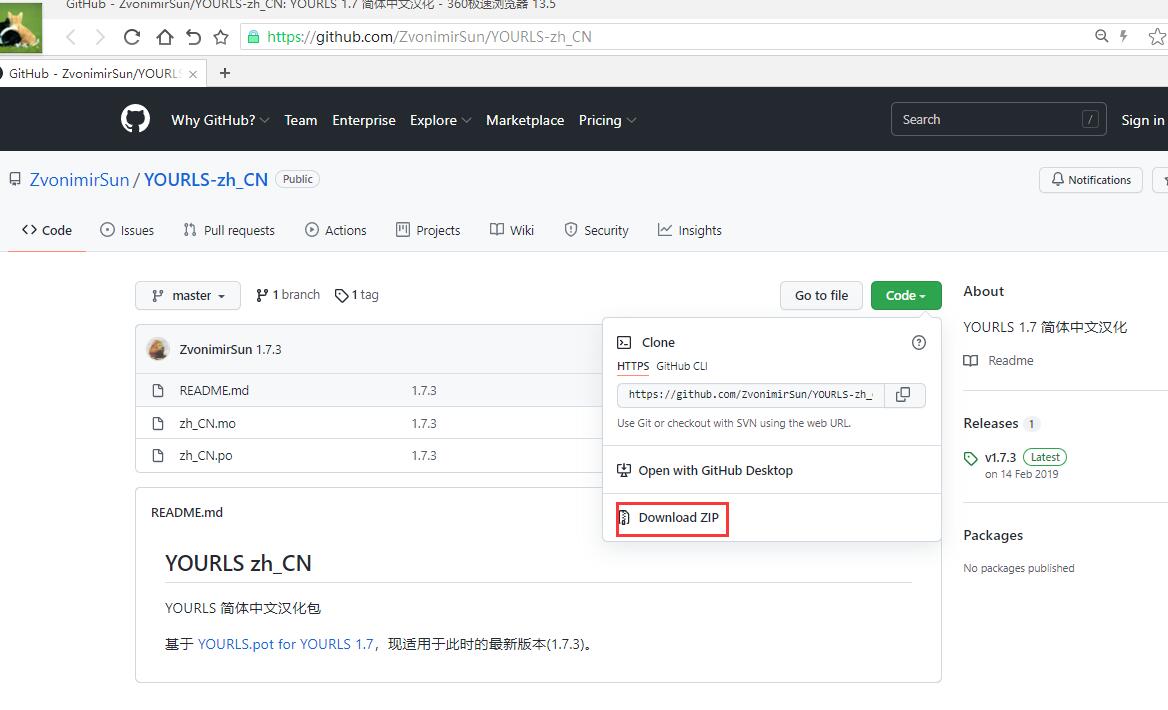1168x710 pixels.
Task: Open the Marketplace nav link
Action: point(525,120)
